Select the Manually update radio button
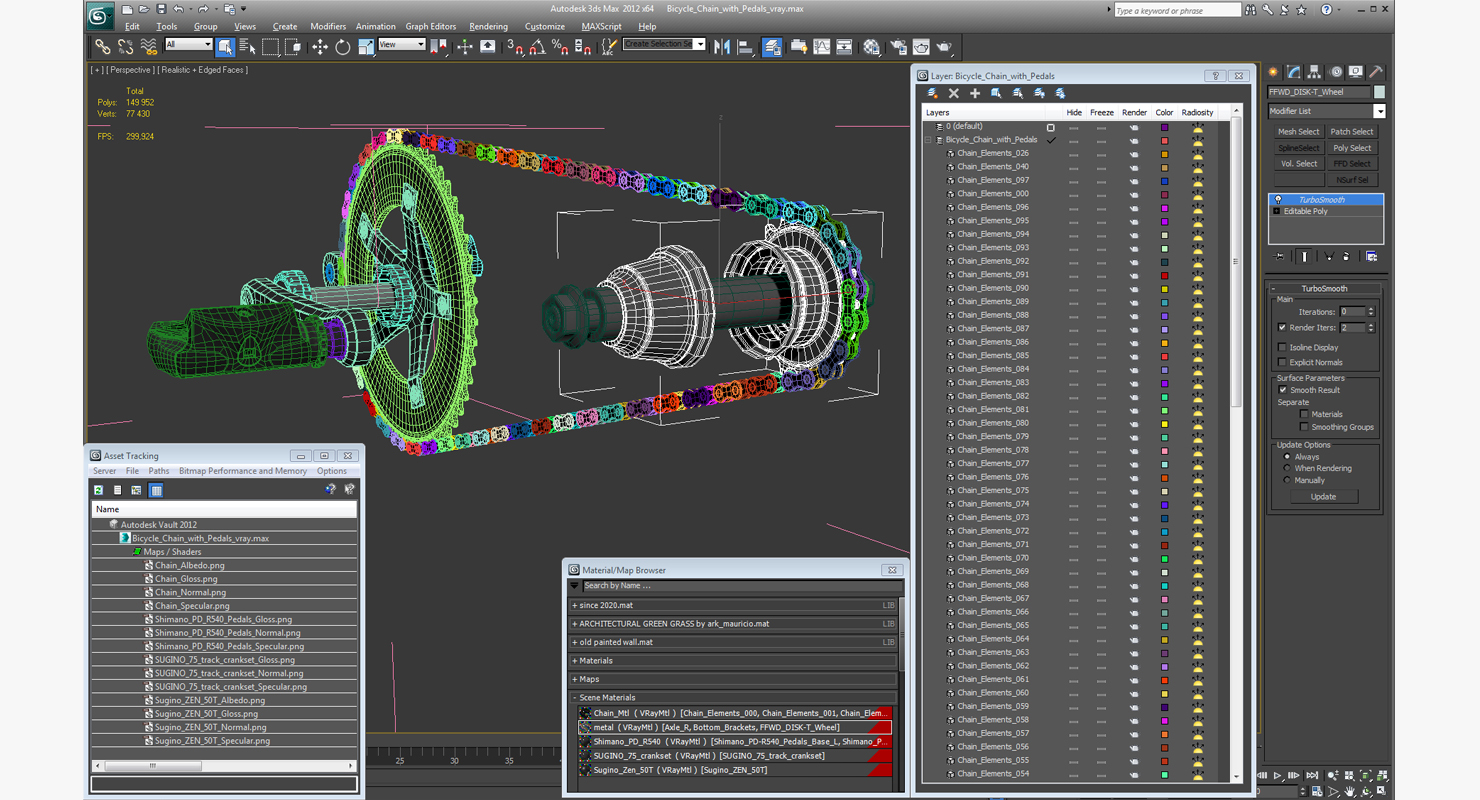 [x=1287, y=480]
